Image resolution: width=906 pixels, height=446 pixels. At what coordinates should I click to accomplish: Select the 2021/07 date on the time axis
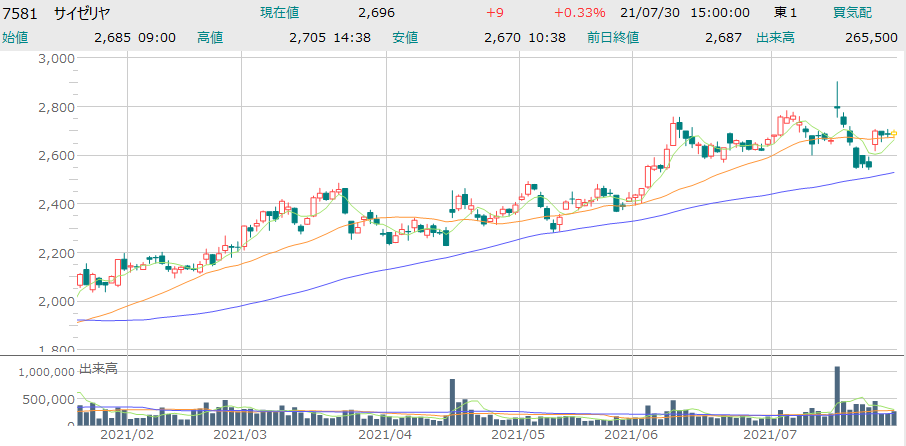[773, 436]
